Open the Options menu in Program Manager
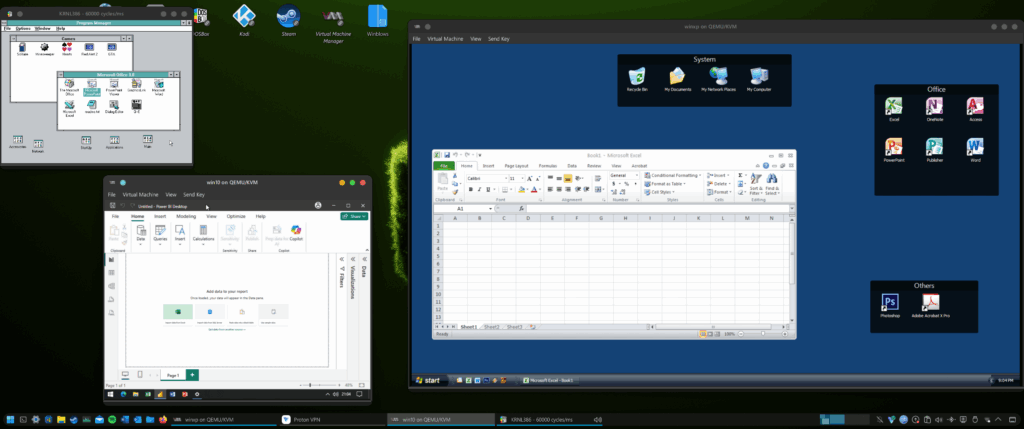Viewport: 1024px width, 429px height. tap(24, 29)
